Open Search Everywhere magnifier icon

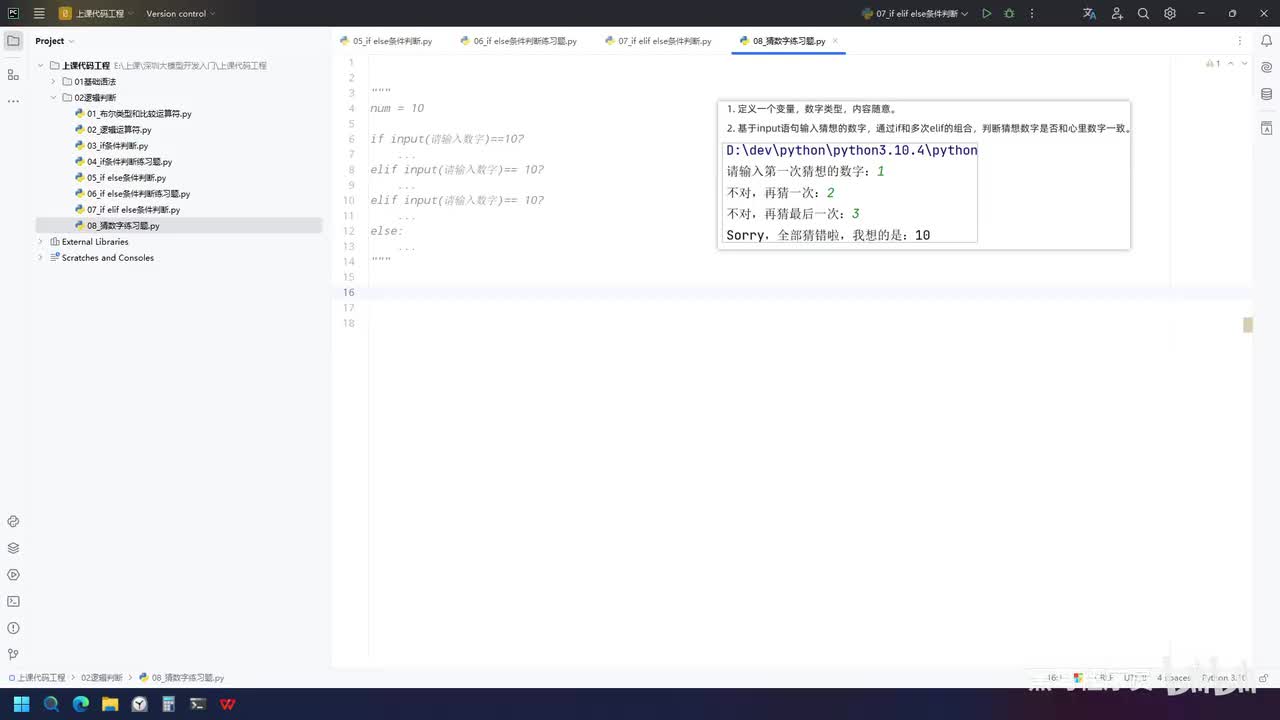tap(1143, 14)
